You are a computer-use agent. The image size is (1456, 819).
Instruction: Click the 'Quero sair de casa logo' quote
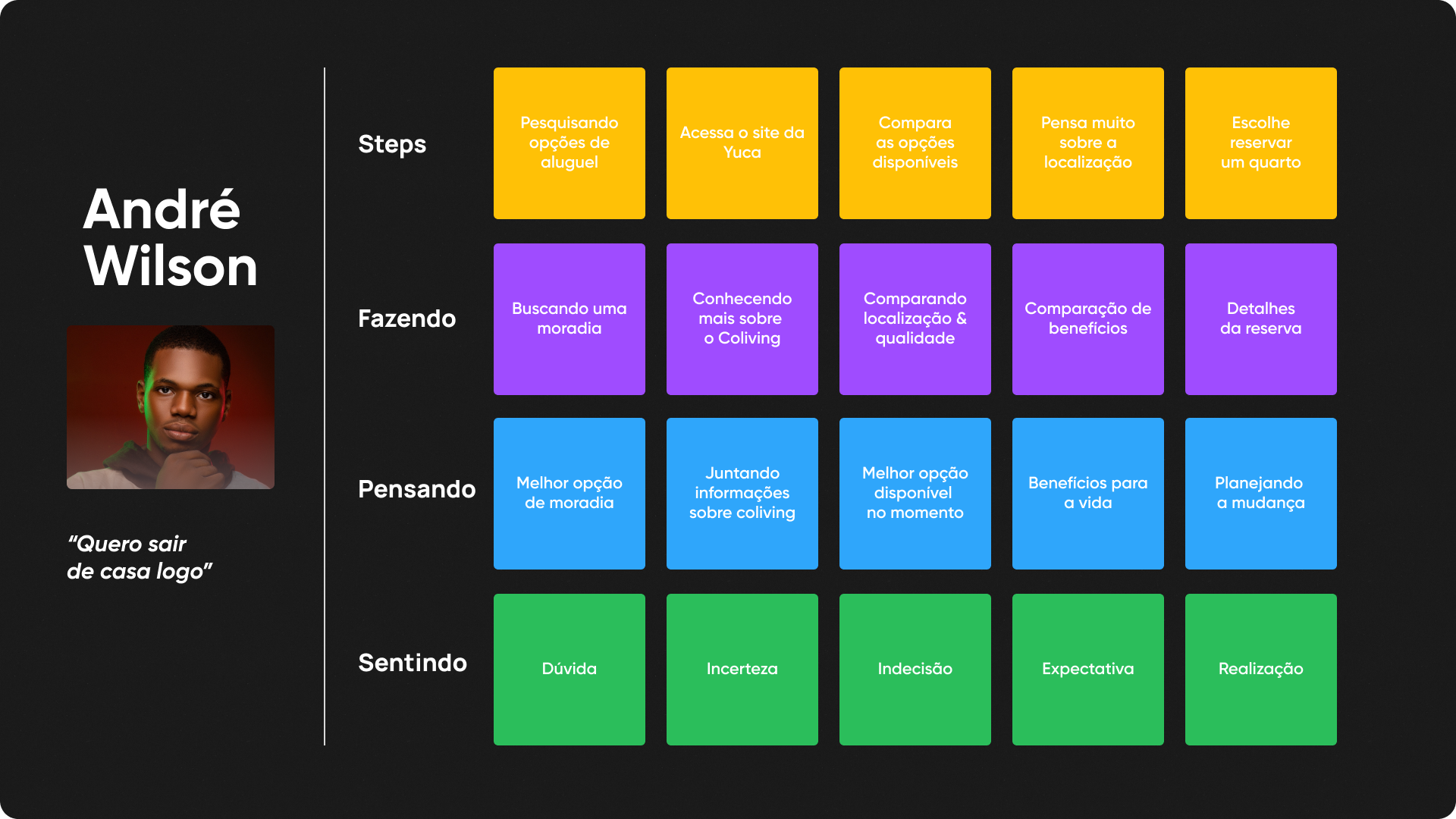[140, 557]
